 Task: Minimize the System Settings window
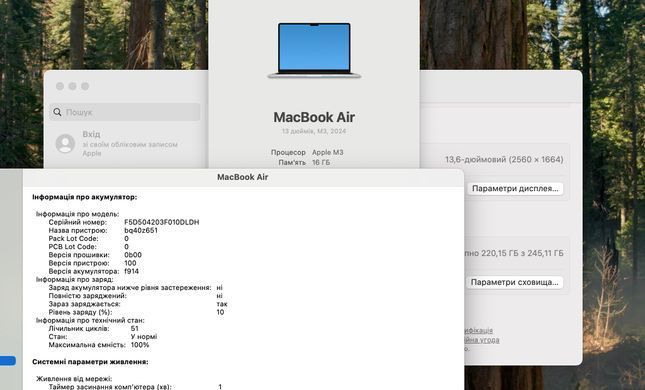click(72, 86)
